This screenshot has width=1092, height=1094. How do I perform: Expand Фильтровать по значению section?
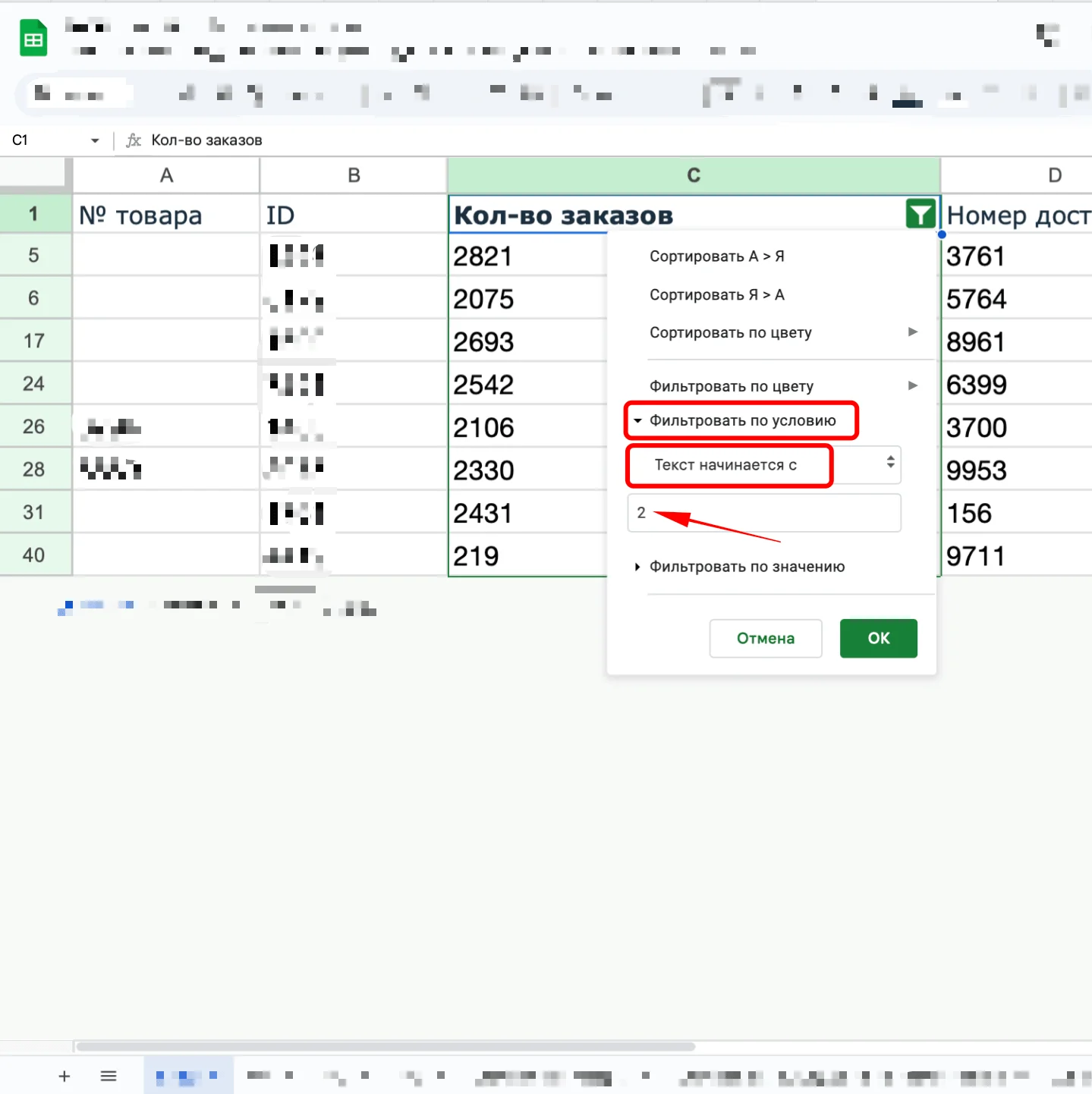pos(746,567)
